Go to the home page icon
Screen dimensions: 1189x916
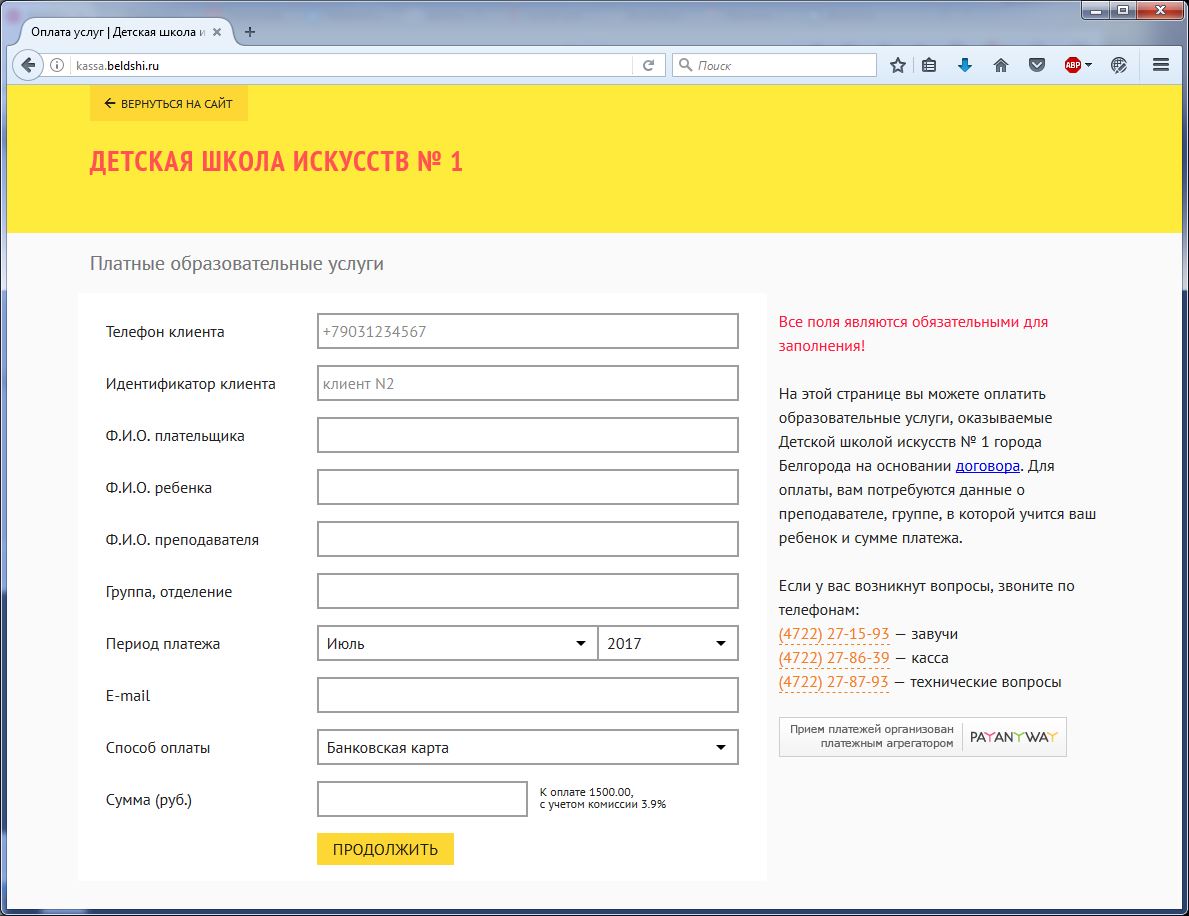pos(1001,65)
